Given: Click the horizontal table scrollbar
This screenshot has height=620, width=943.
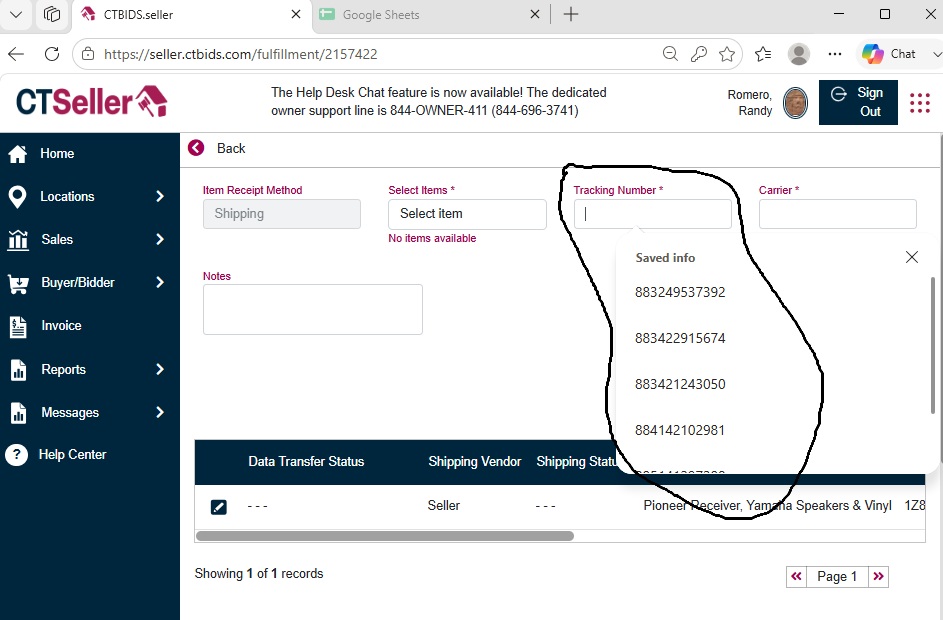Looking at the screenshot, I should pos(385,536).
